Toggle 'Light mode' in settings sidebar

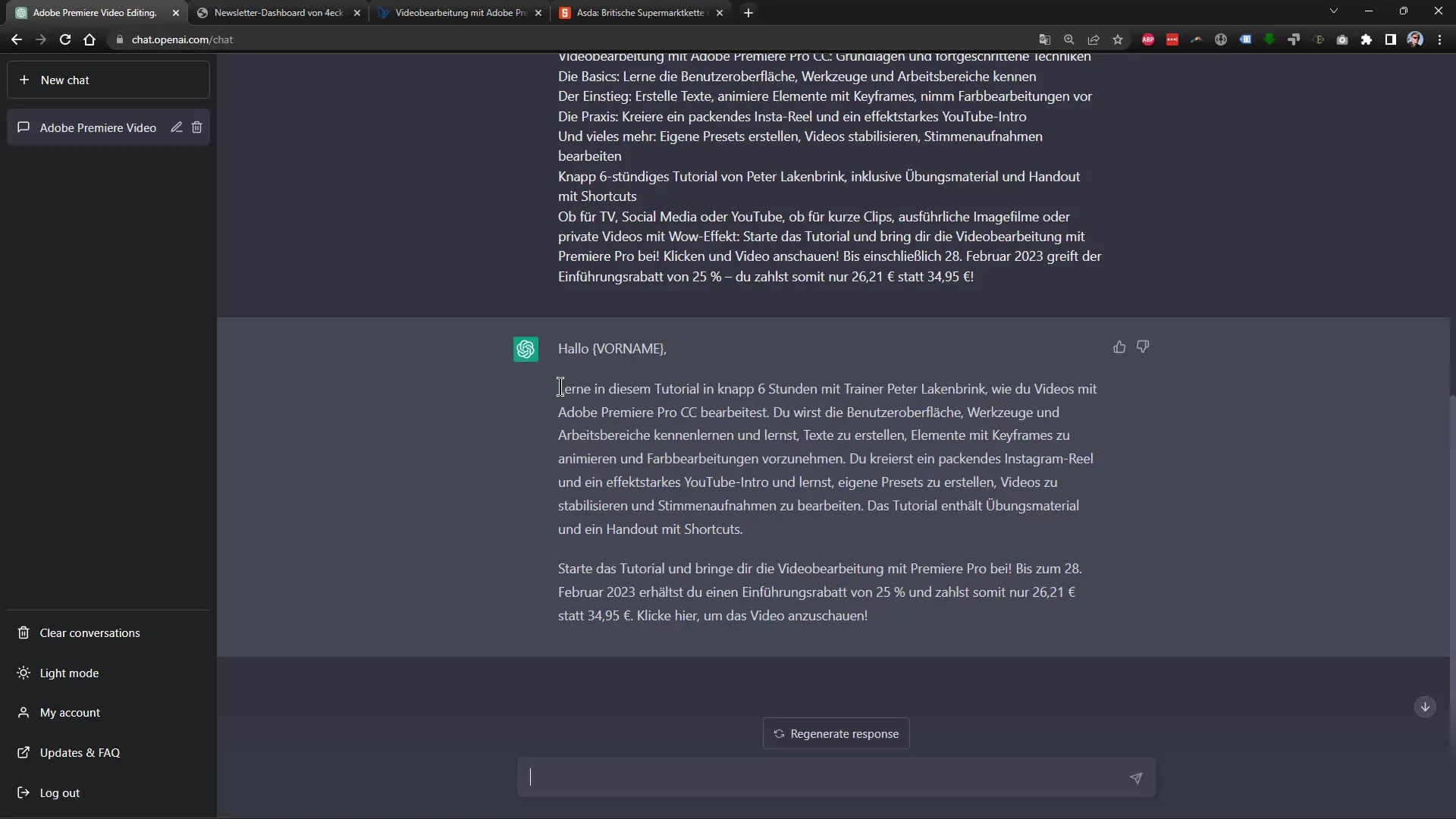pos(69,673)
